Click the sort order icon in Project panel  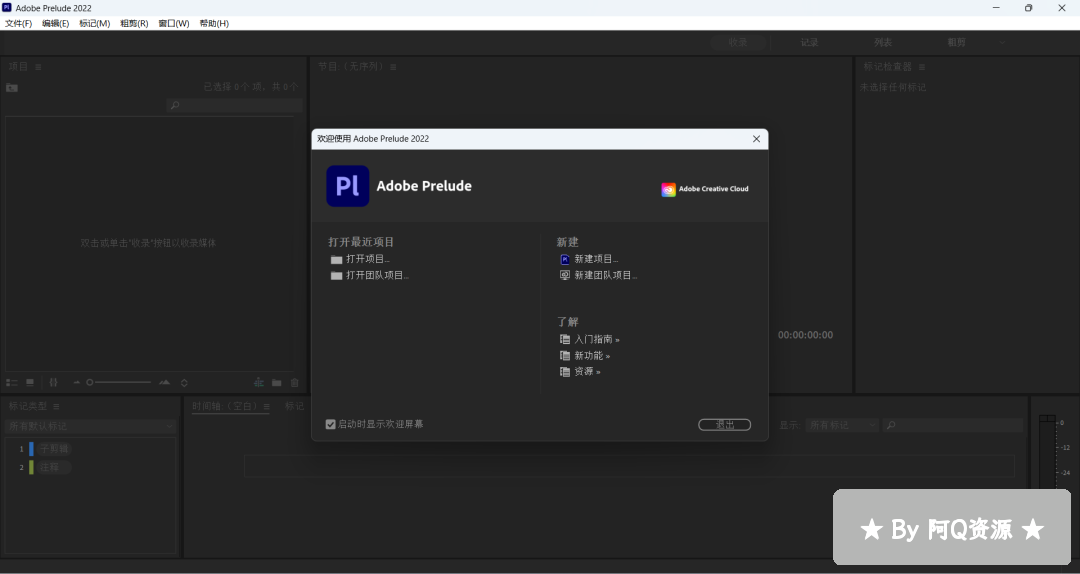[x=184, y=382]
